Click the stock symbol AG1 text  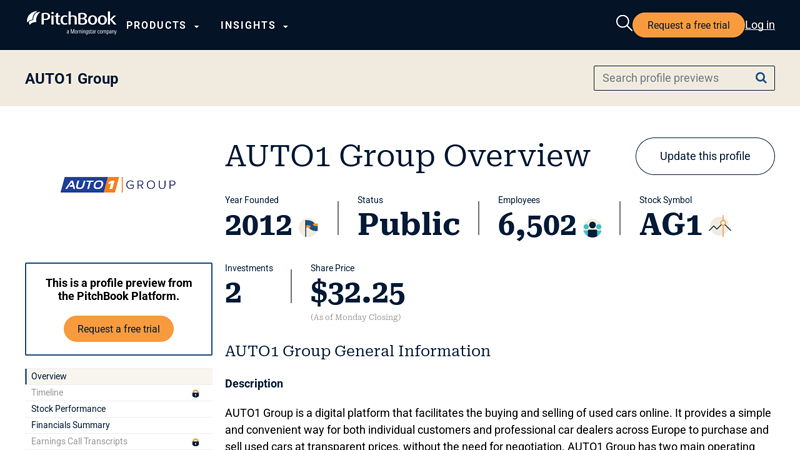[670, 225]
